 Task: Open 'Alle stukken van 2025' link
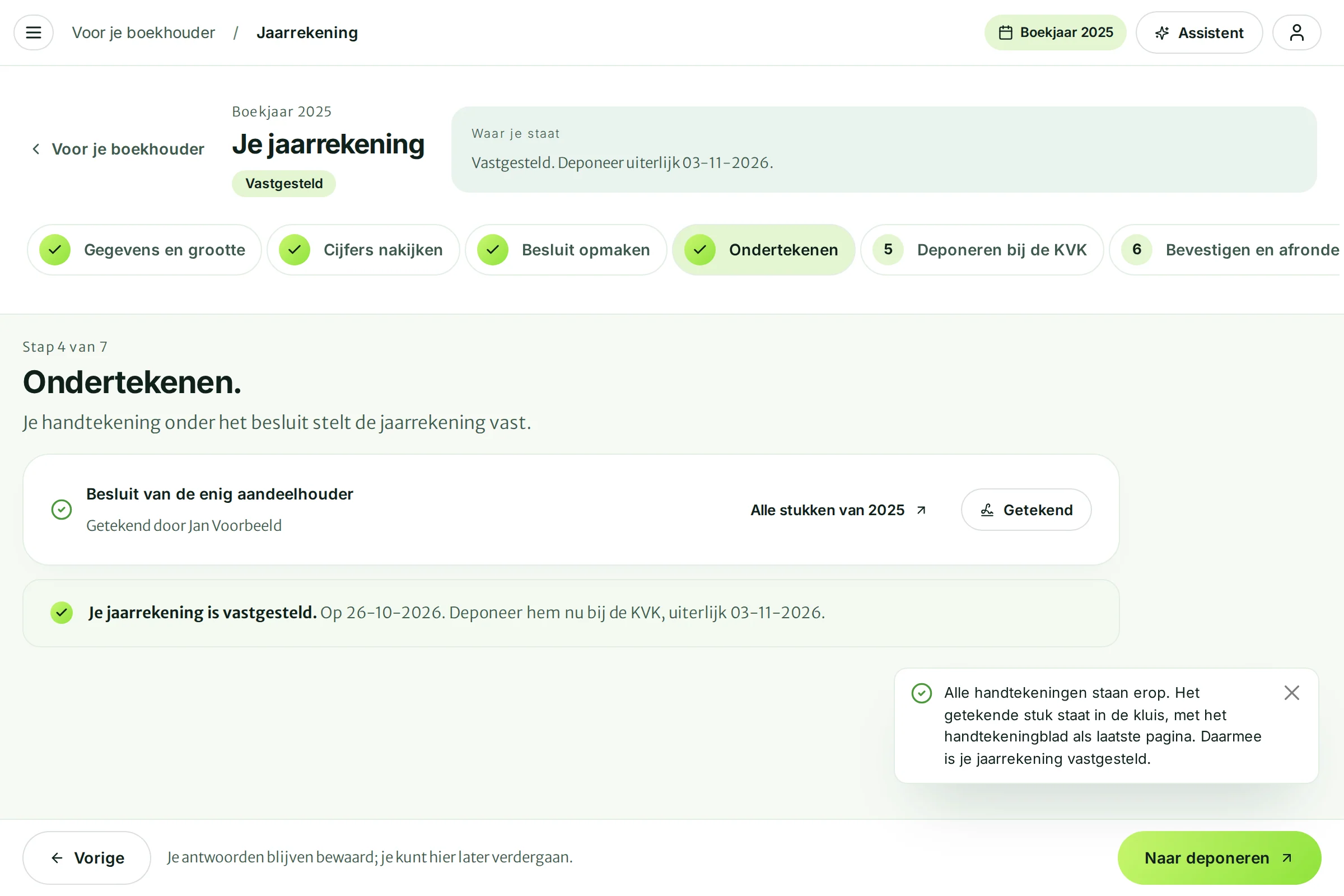click(x=838, y=510)
